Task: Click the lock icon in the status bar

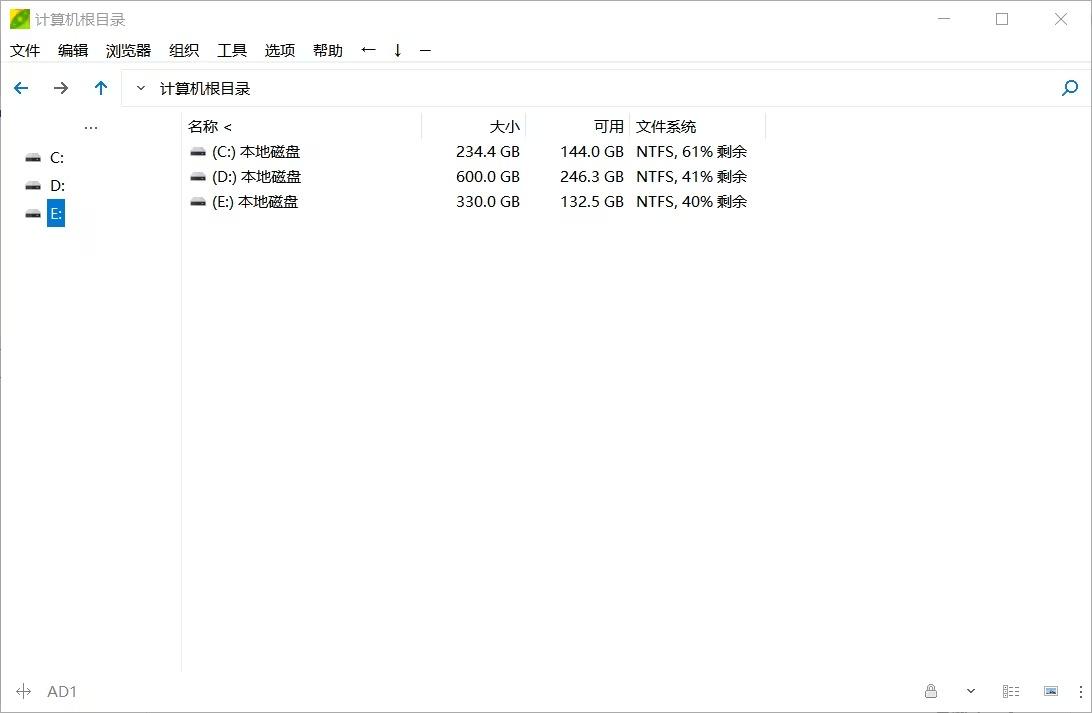Action: 931,691
